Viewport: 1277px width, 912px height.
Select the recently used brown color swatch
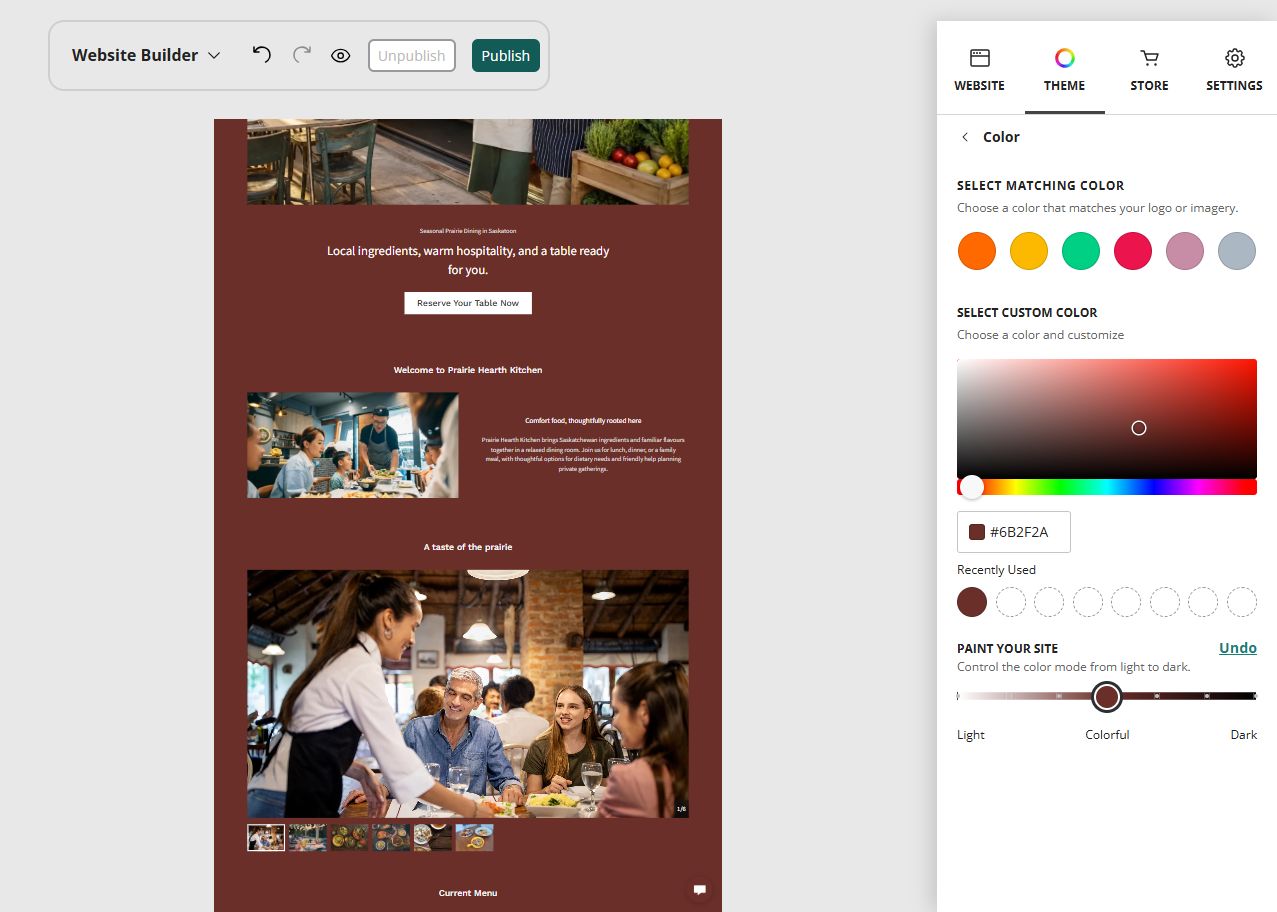(x=972, y=602)
